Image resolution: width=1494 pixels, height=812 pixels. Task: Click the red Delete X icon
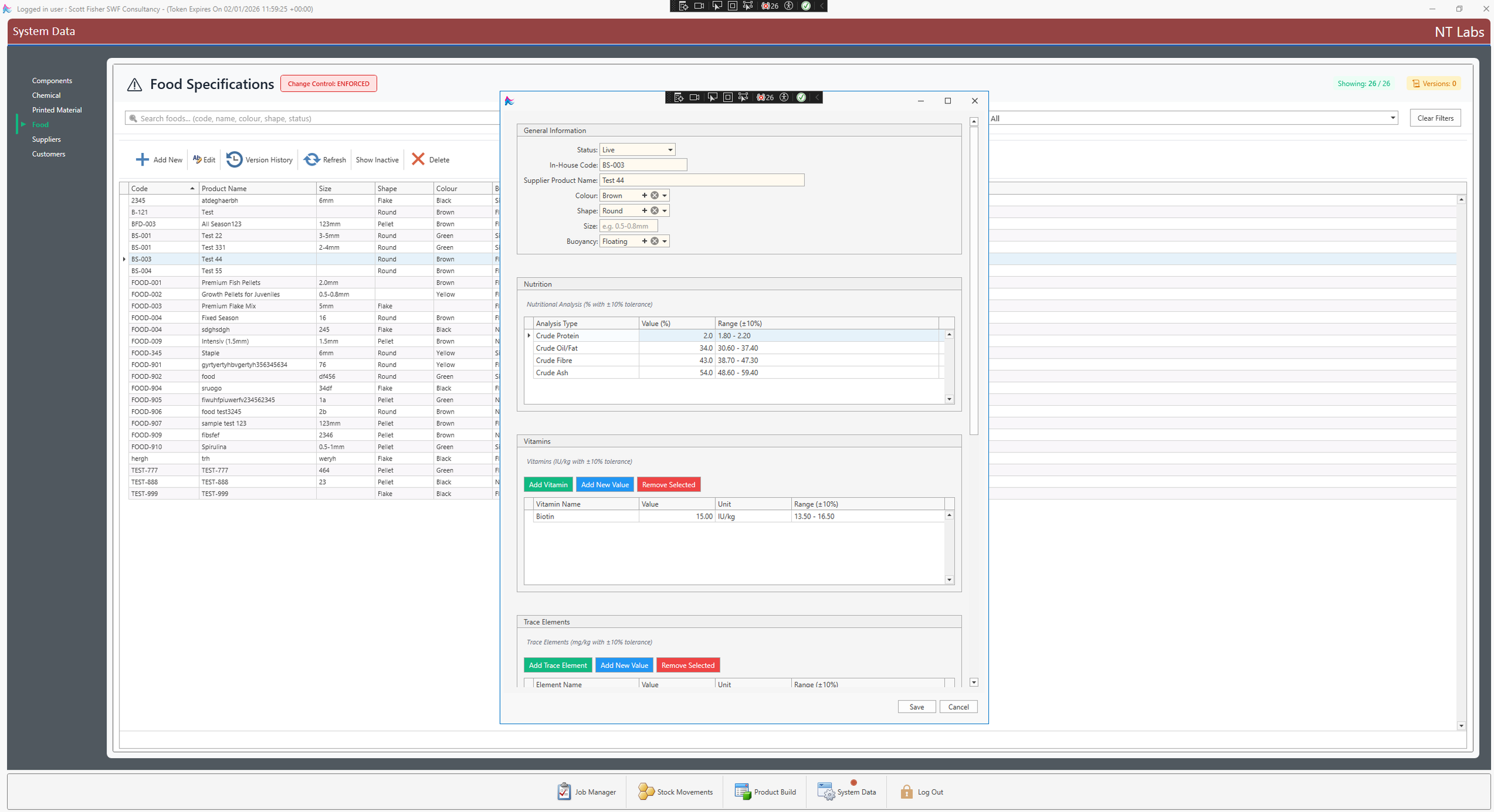tap(418, 159)
